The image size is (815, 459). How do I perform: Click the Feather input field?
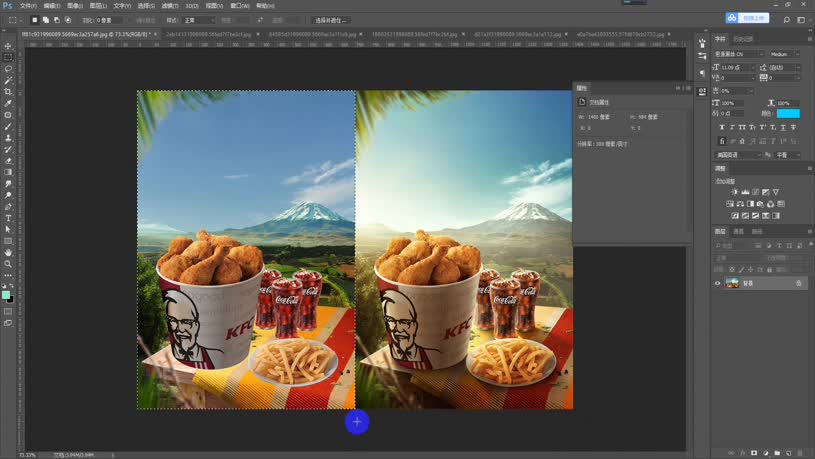pyautogui.click(x=110, y=20)
